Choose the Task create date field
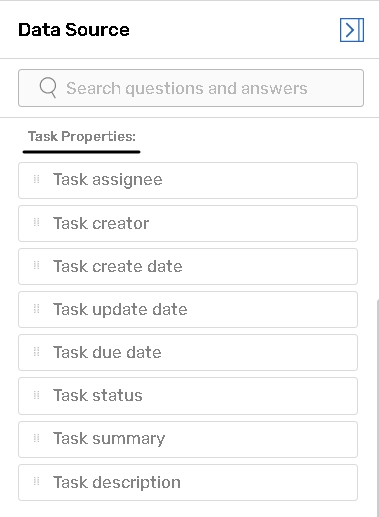The height and width of the screenshot is (517, 379). [x=188, y=266]
